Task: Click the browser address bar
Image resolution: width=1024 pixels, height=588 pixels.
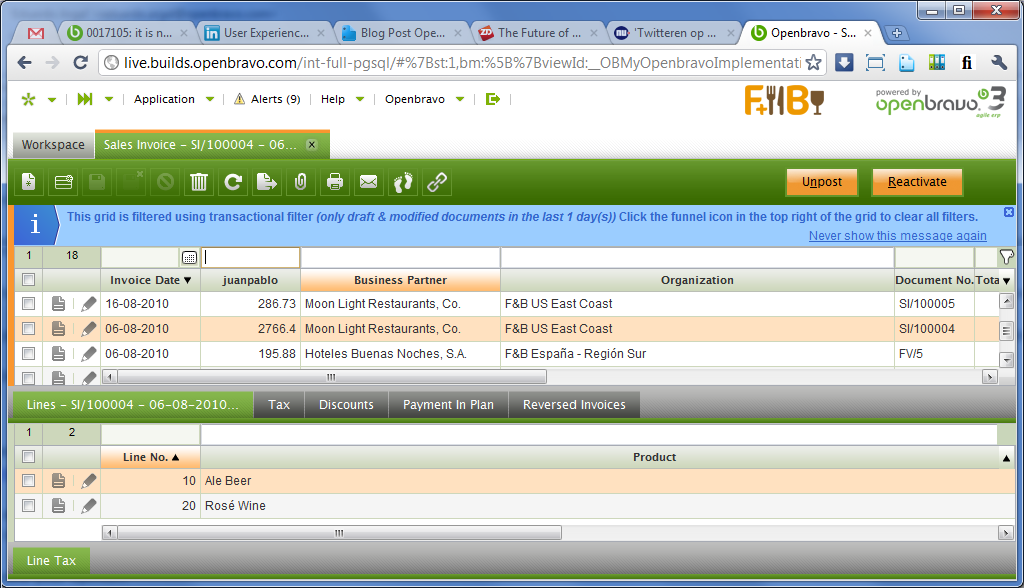Action: (461, 63)
